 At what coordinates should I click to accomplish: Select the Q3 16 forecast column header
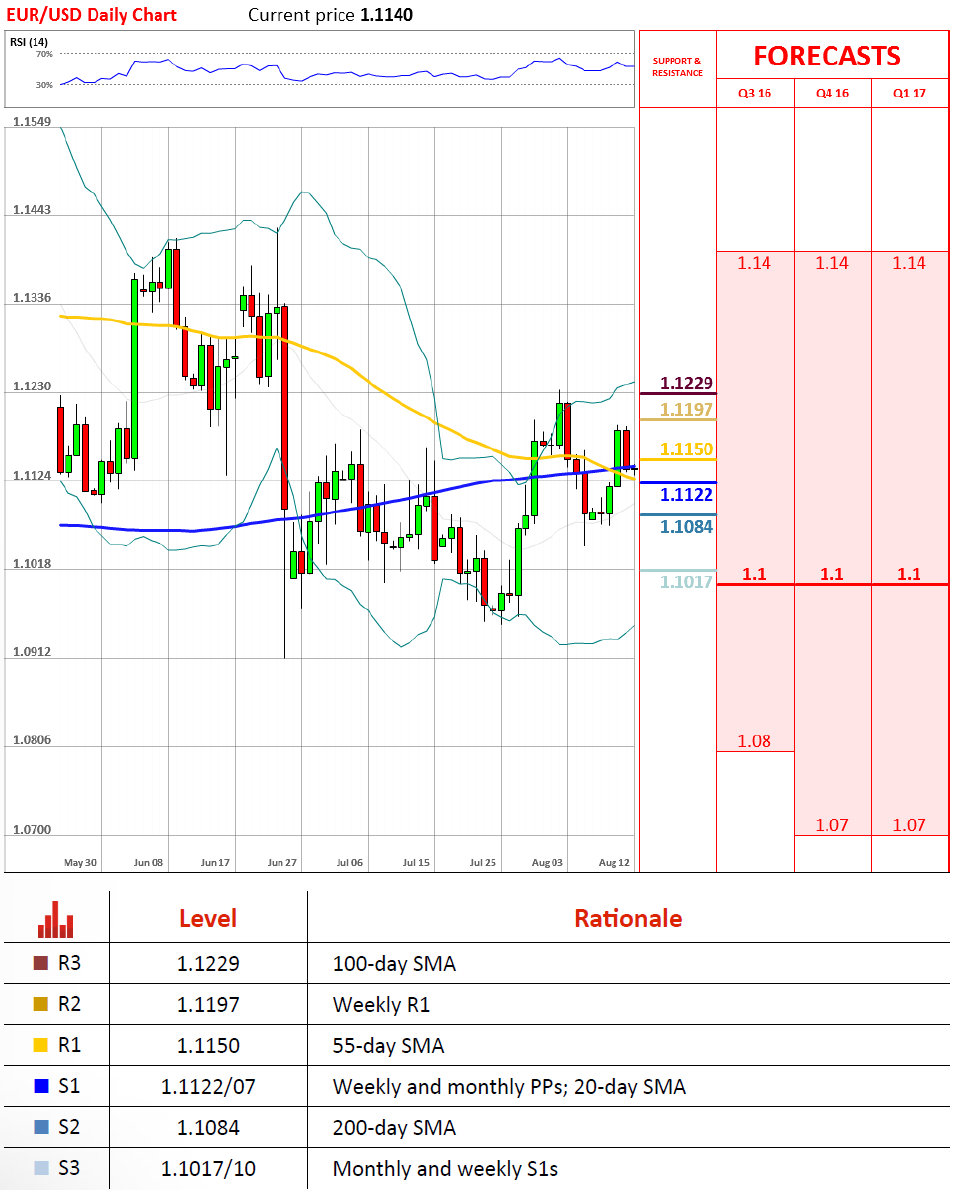coord(755,93)
